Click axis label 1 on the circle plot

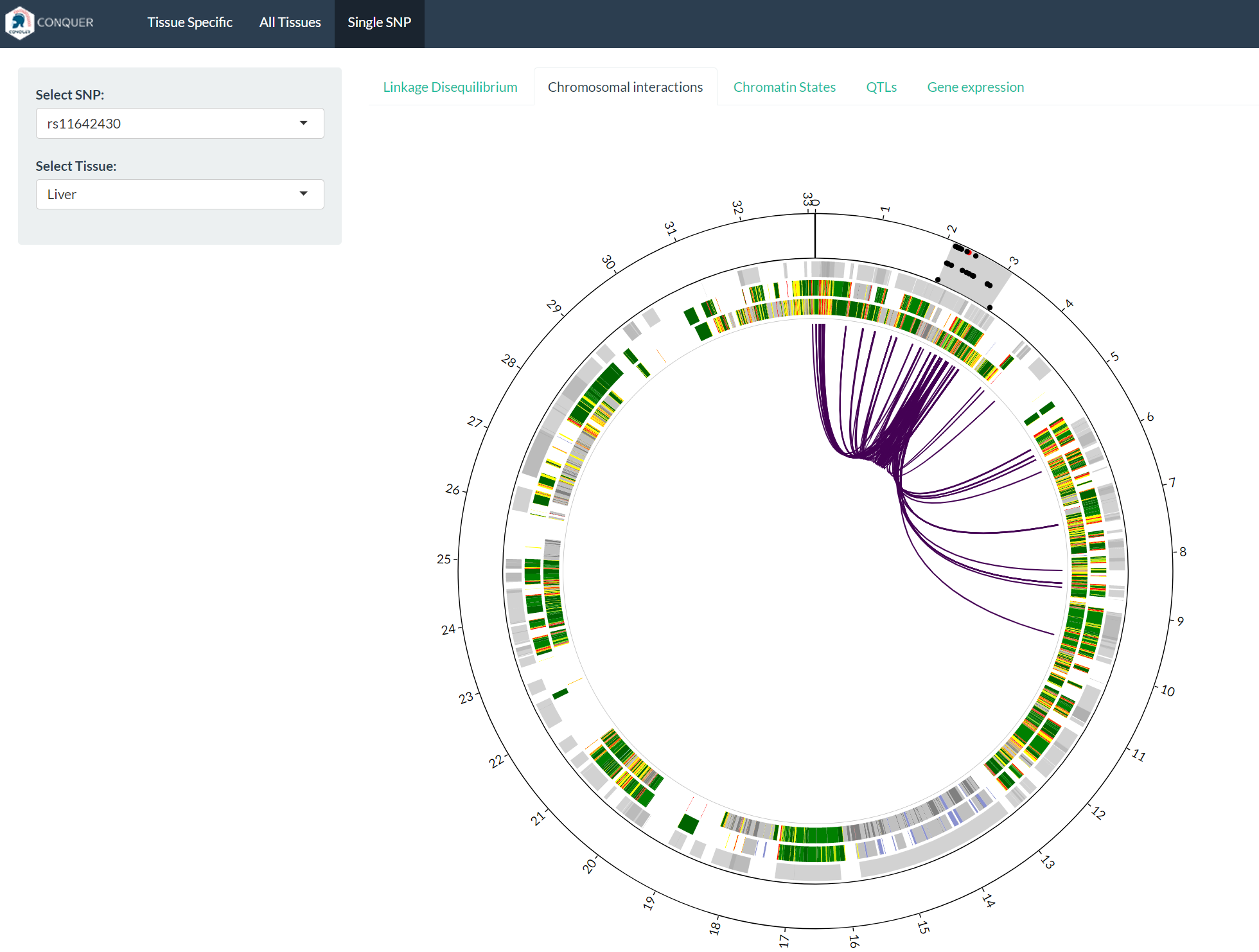coord(885,209)
